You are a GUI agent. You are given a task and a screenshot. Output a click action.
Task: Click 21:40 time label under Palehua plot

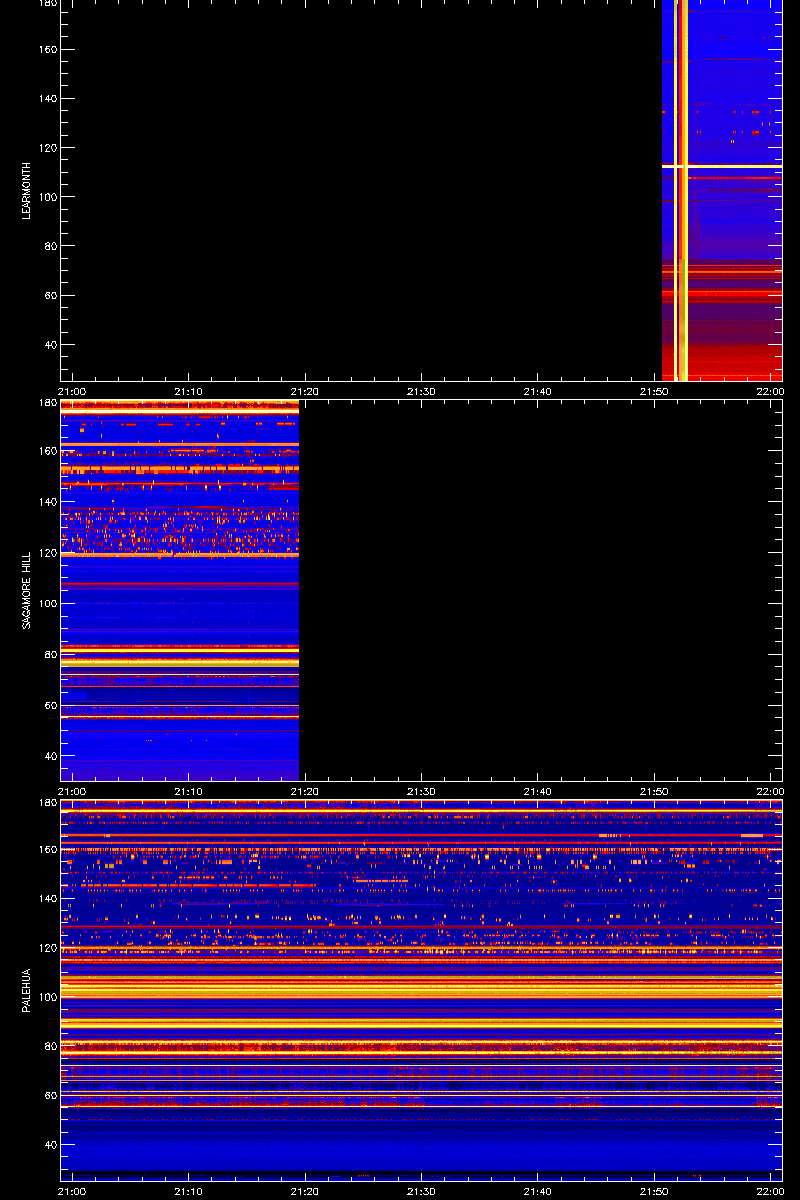[x=537, y=1192]
